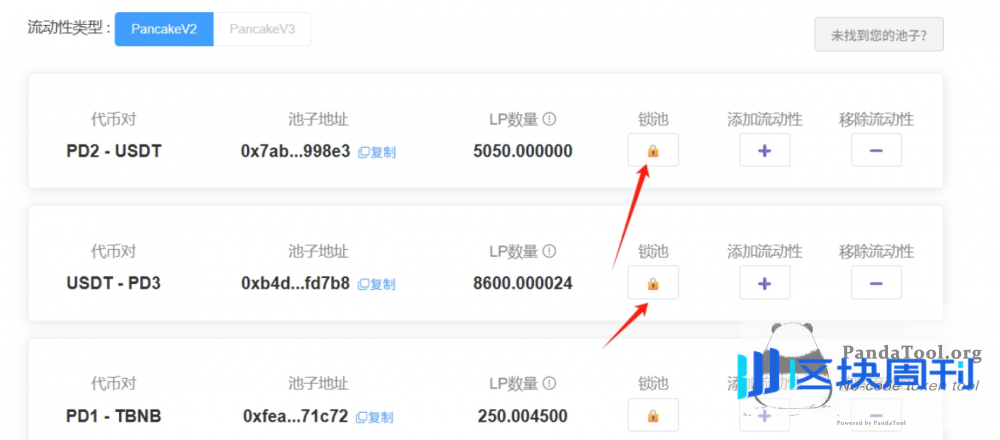Click the PD1 - TBNB token pair name

click(113, 416)
